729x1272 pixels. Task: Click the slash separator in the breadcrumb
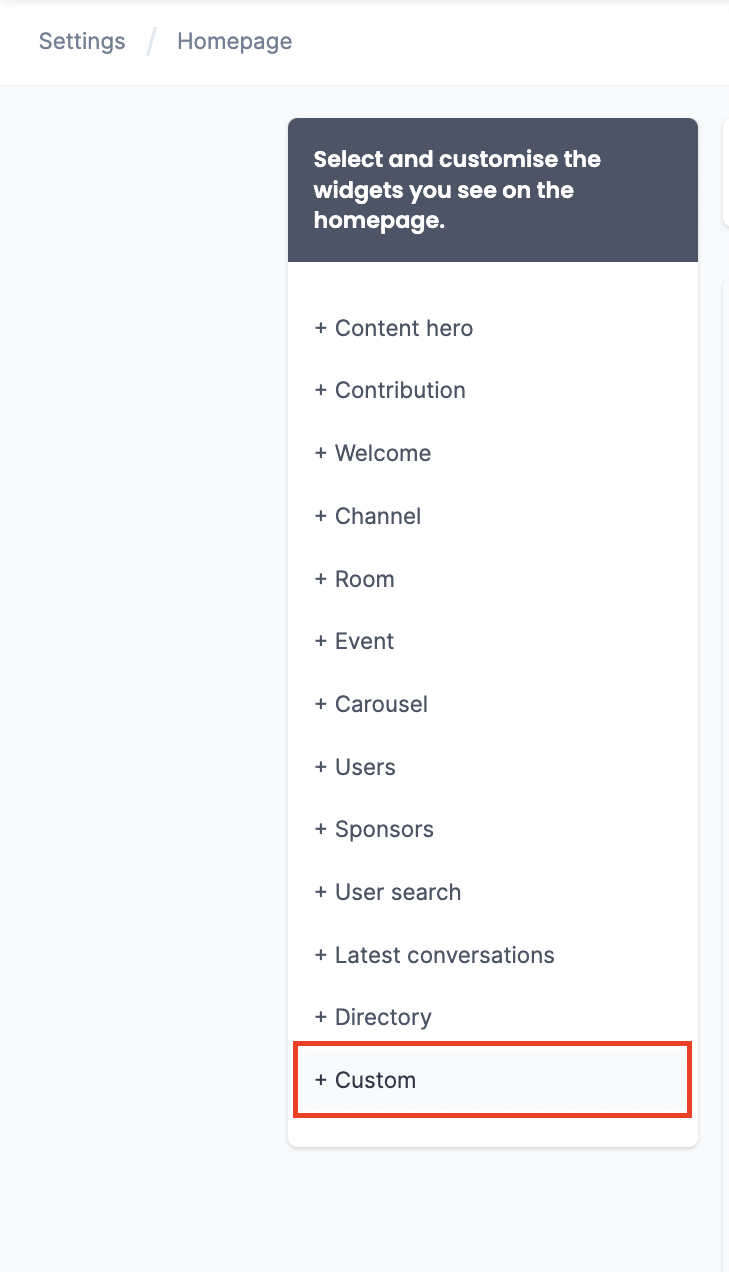(x=151, y=41)
